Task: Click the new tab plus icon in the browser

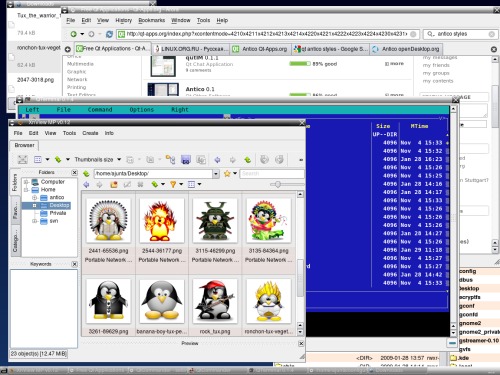Action: pyautogui.click(x=68, y=49)
